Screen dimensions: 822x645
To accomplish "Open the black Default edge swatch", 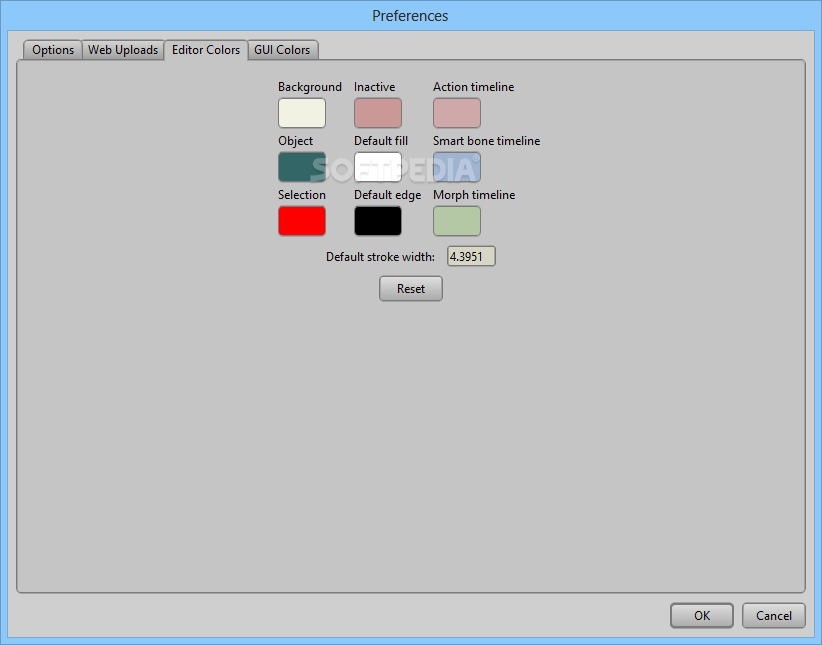I will (378, 221).
